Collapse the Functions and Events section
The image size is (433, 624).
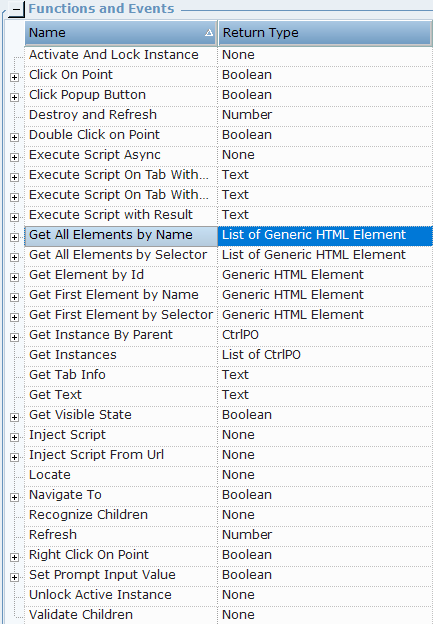tap(16, 9)
